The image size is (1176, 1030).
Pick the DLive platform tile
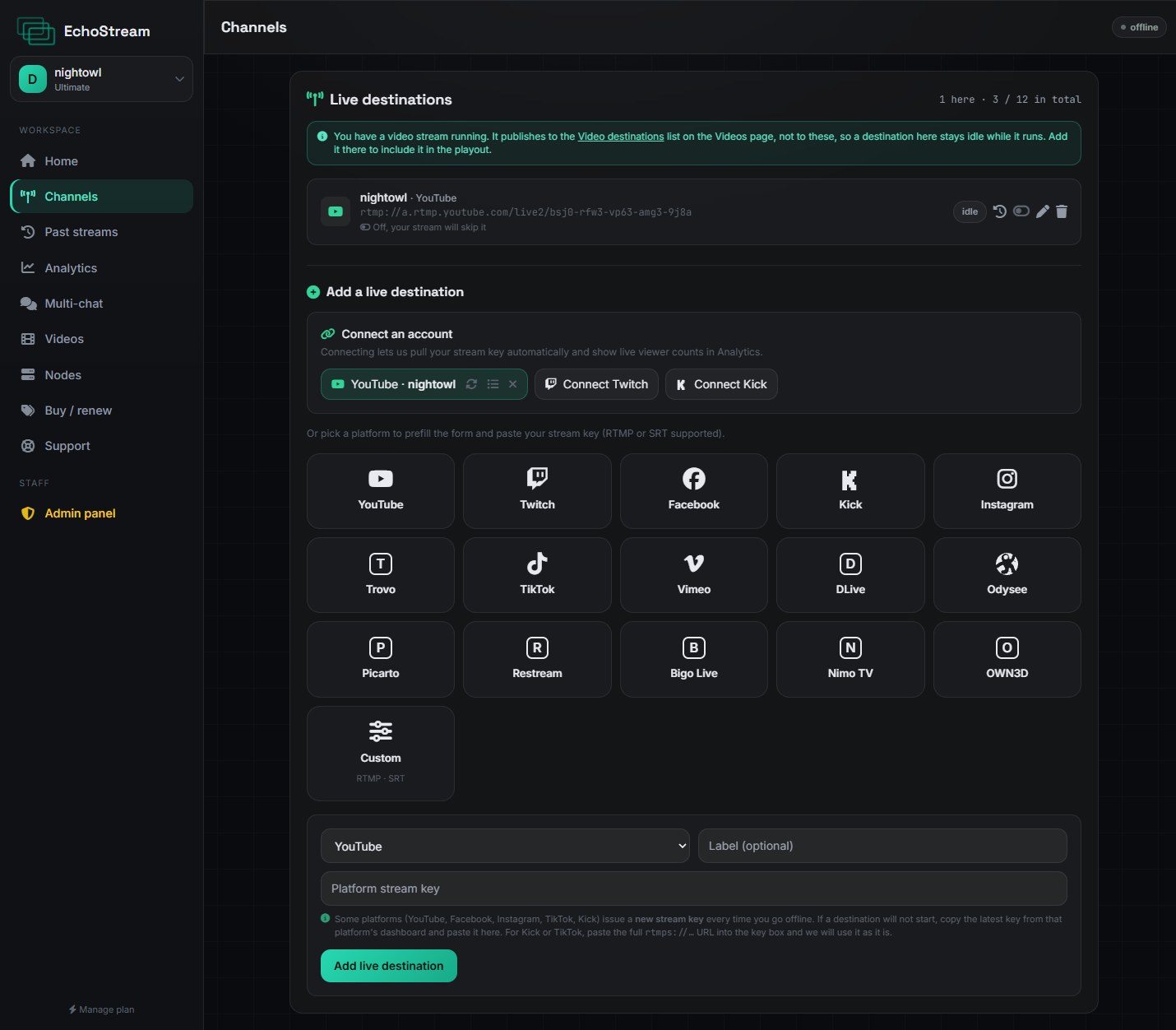(x=850, y=575)
